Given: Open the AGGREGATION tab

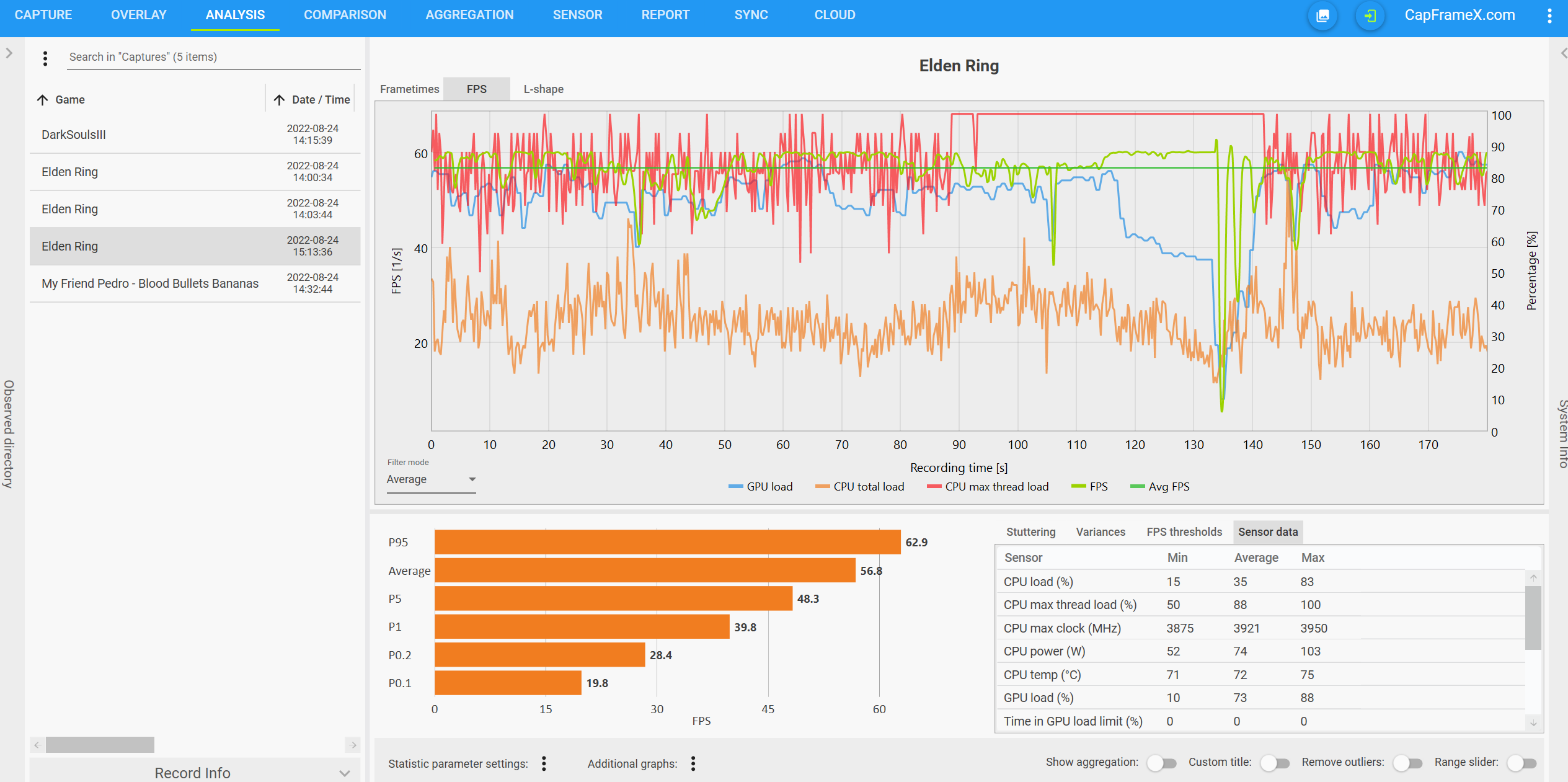Looking at the screenshot, I should pyautogui.click(x=469, y=15).
